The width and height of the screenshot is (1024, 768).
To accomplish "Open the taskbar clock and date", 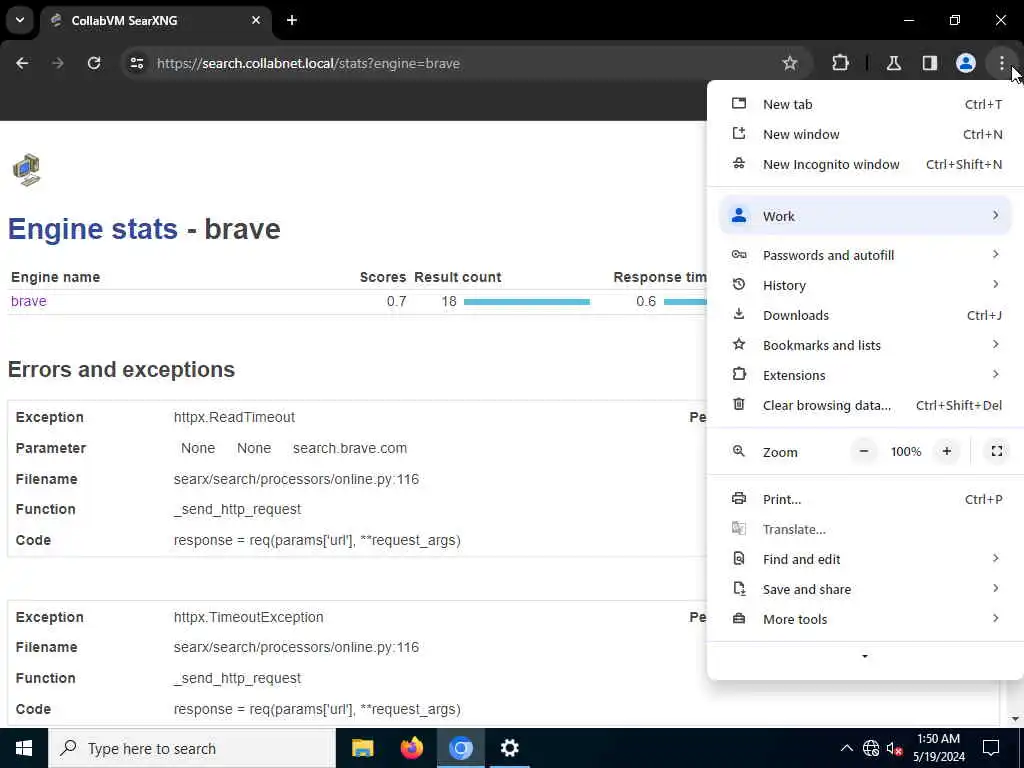I will click(938, 748).
